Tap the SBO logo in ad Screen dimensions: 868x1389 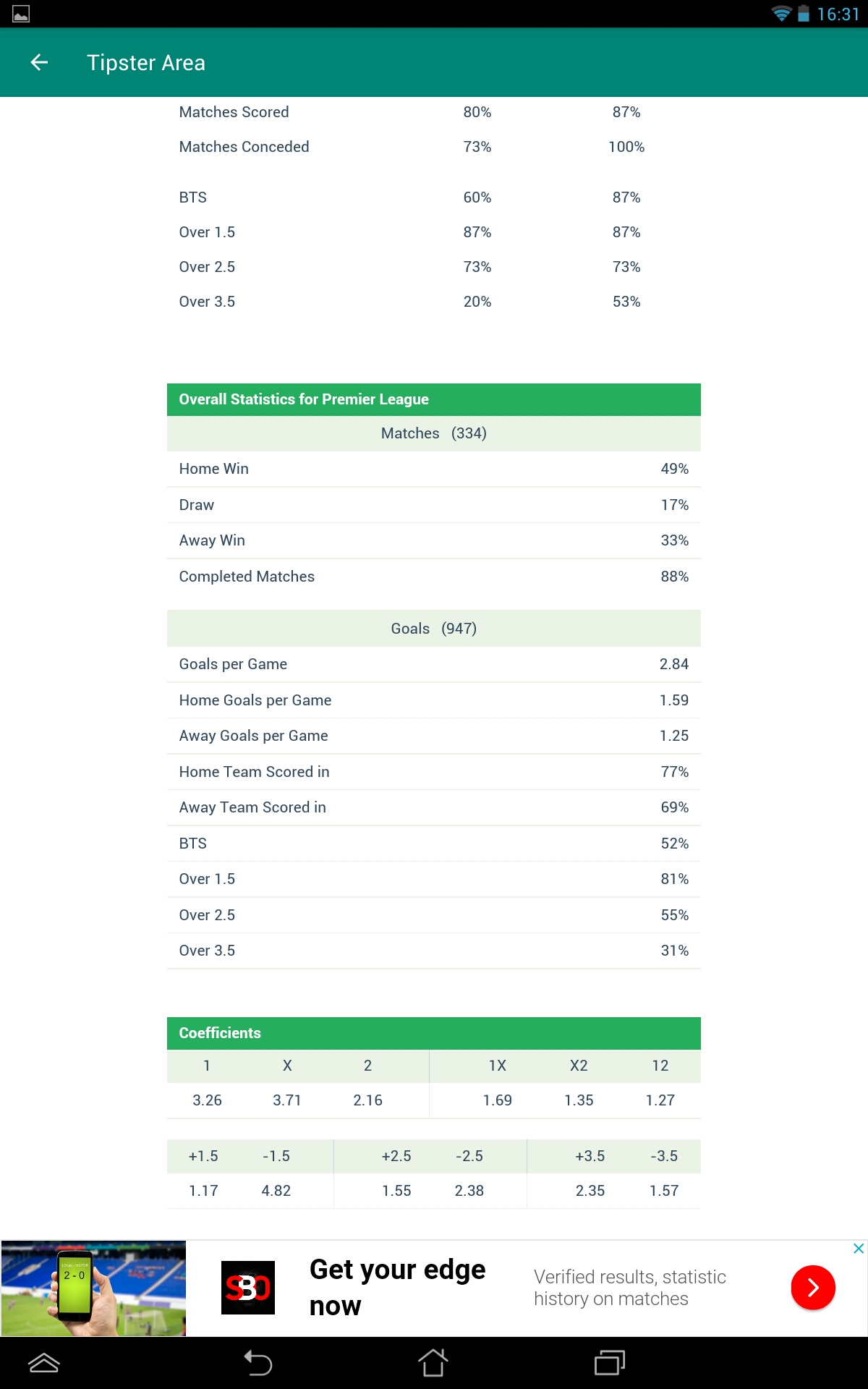coord(248,1288)
